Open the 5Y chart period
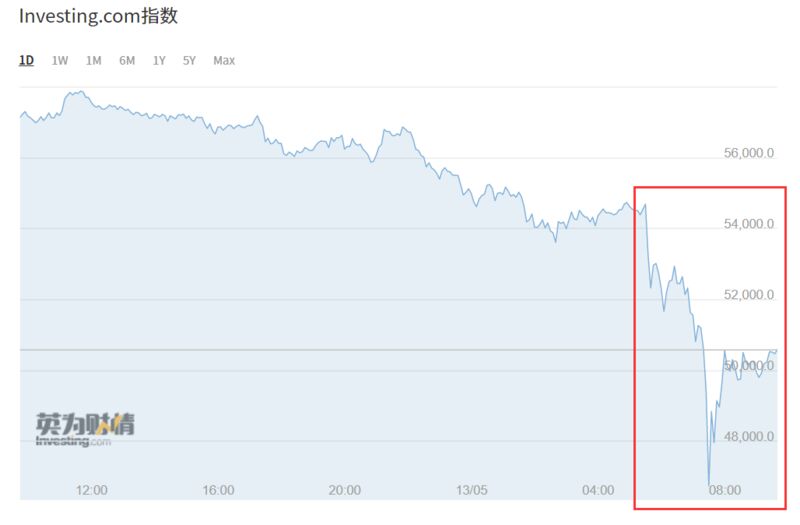Image resolution: width=800 pixels, height=525 pixels. (x=189, y=60)
